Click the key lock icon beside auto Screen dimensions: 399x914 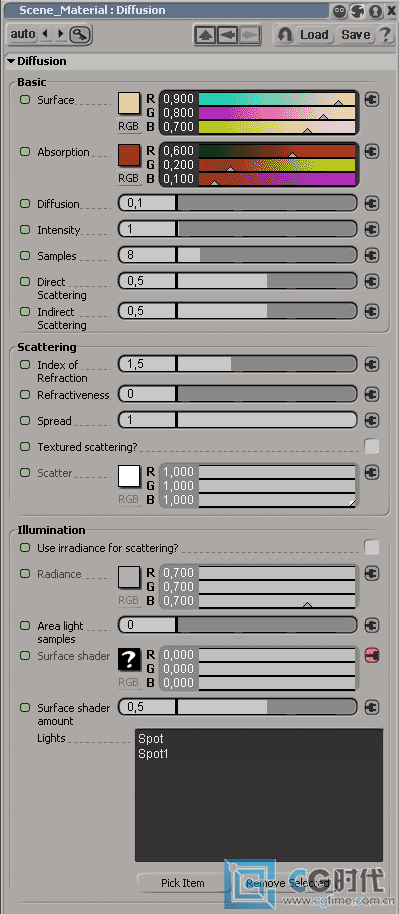(81, 34)
